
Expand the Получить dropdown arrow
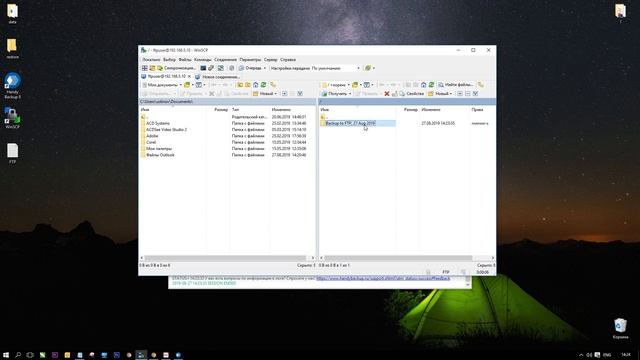(x=350, y=94)
